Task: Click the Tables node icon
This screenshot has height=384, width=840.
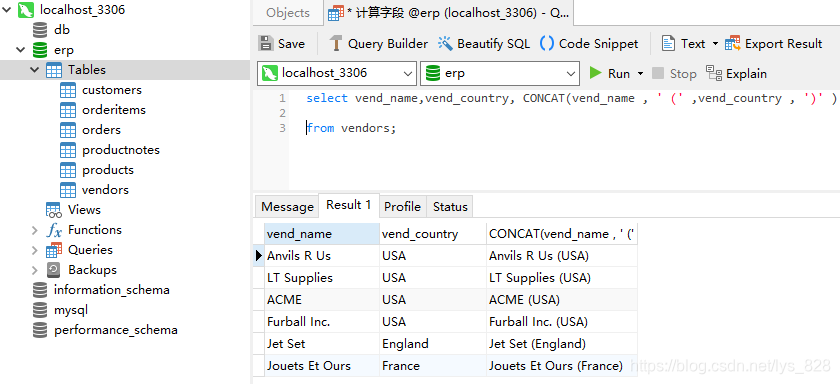Action: coord(54,70)
